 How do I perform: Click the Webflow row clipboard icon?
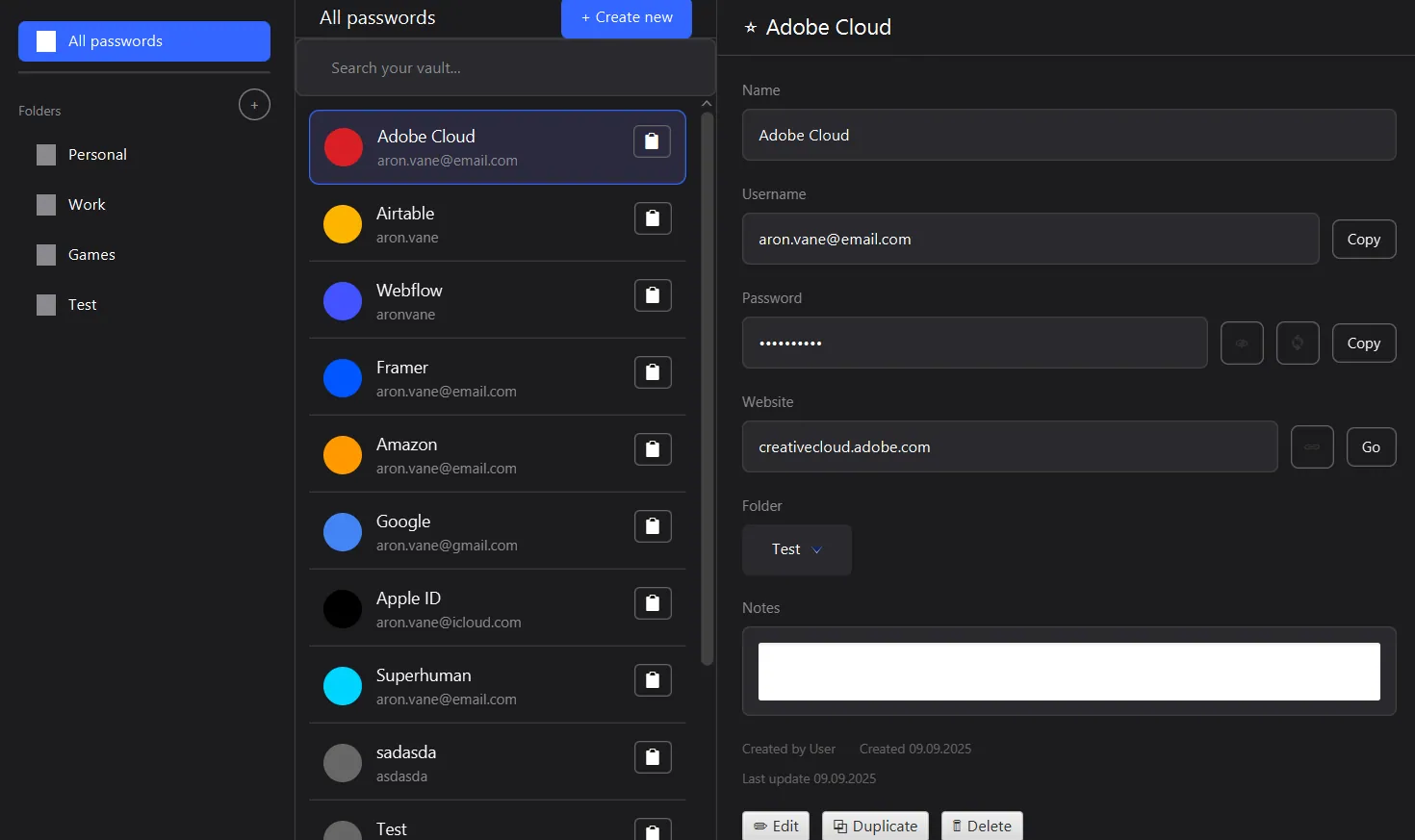653,295
